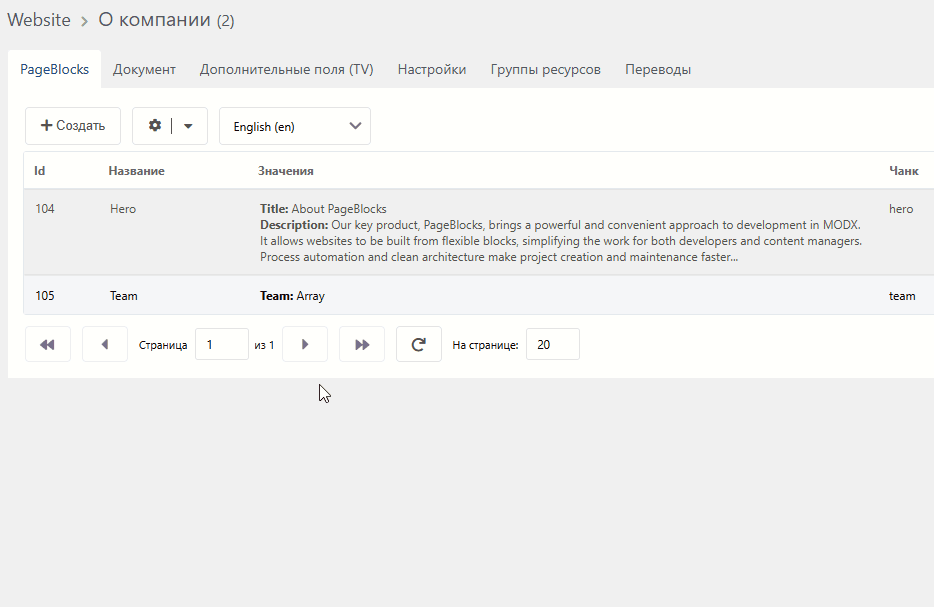934x607 pixels.
Task: Jump to last page with double-right arrow
Action: coord(362,344)
